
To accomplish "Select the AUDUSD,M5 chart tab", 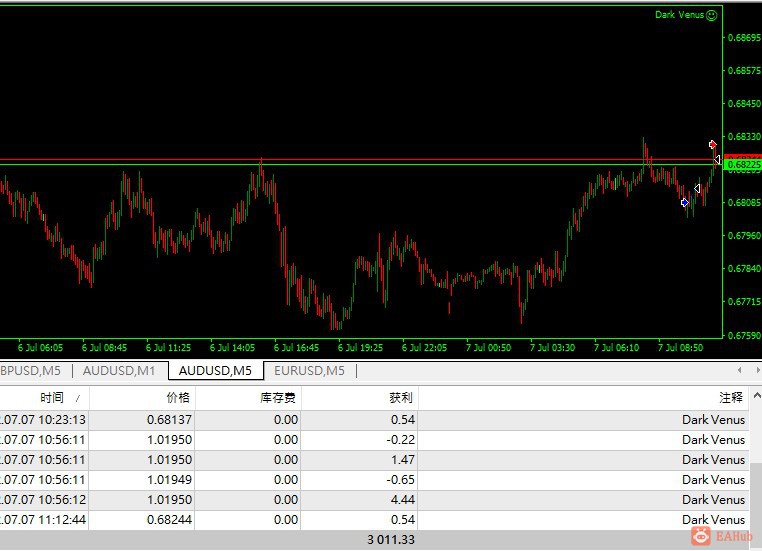I will click(x=215, y=371).
